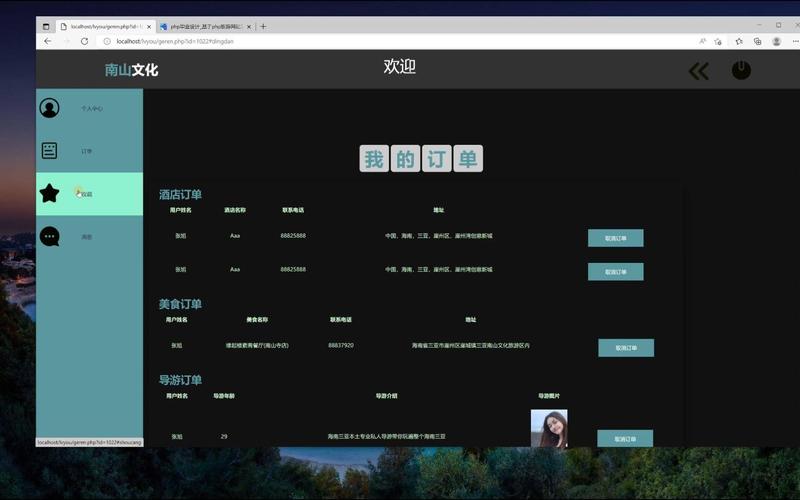This screenshot has width=800, height=500.
Task: Cancel the tour guide order
Action: click(x=625, y=439)
